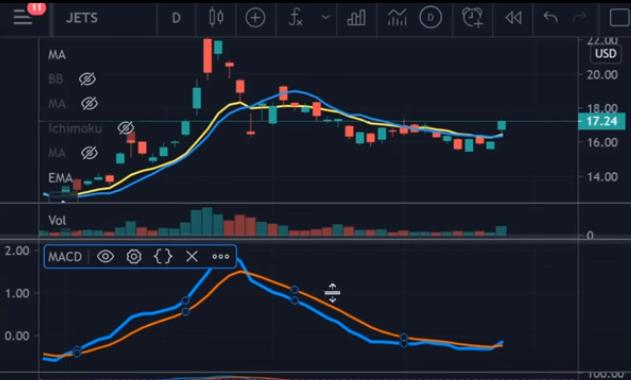The height and width of the screenshot is (380, 631).
Task: Change the D timeframe interval
Action: pyautogui.click(x=176, y=18)
